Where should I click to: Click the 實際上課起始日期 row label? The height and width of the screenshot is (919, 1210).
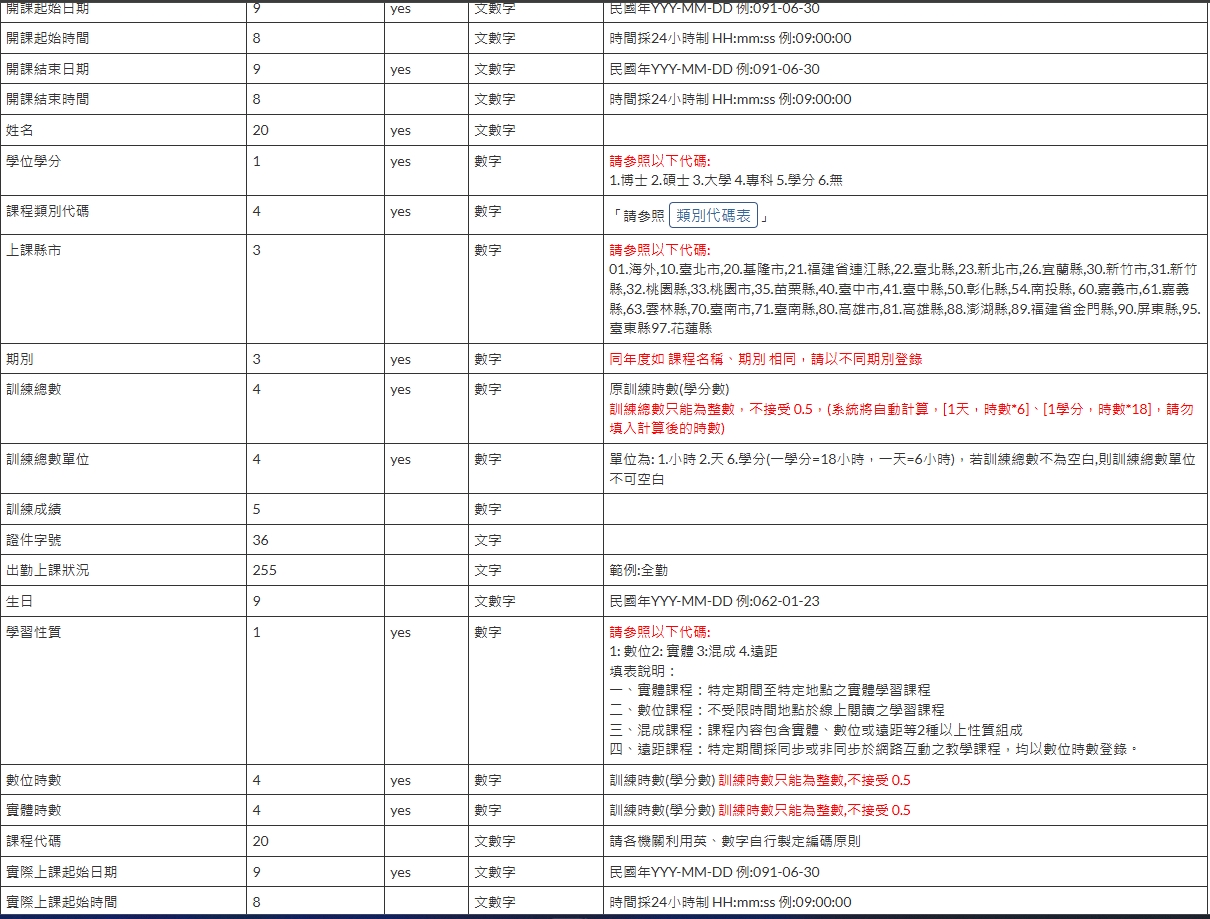pos(61,872)
